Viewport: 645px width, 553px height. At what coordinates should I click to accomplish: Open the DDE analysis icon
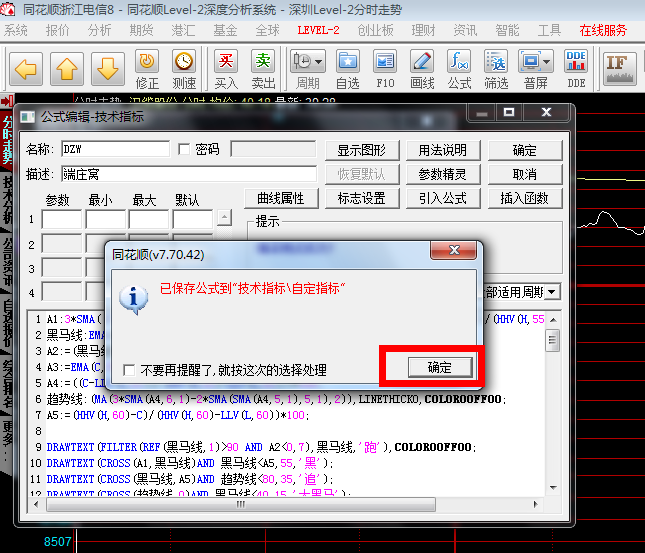coord(576,68)
